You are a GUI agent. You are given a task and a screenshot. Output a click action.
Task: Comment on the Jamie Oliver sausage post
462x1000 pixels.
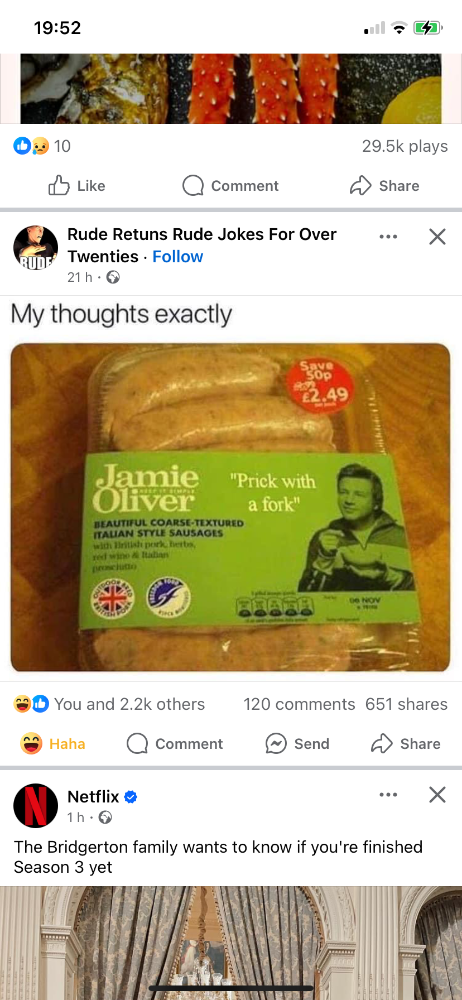pos(175,744)
